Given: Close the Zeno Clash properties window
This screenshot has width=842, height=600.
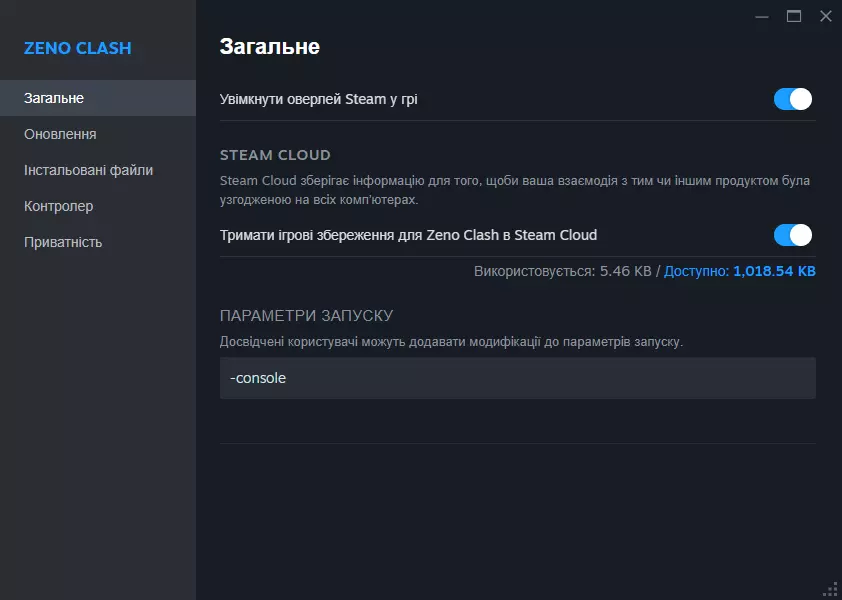Looking at the screenshot, I should pos(825,16).
